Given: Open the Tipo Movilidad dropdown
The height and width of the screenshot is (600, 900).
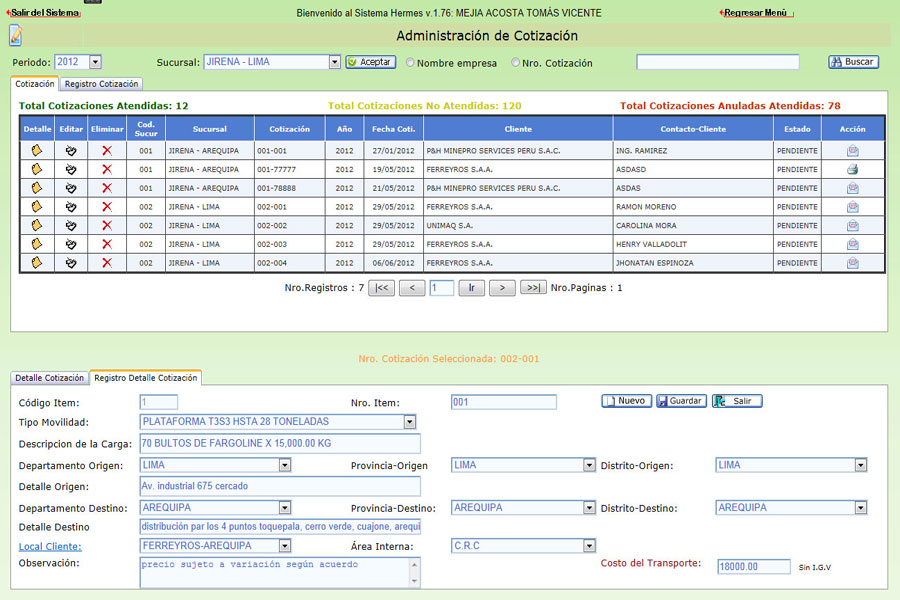Looking at the screenshot, I should 409,422.
